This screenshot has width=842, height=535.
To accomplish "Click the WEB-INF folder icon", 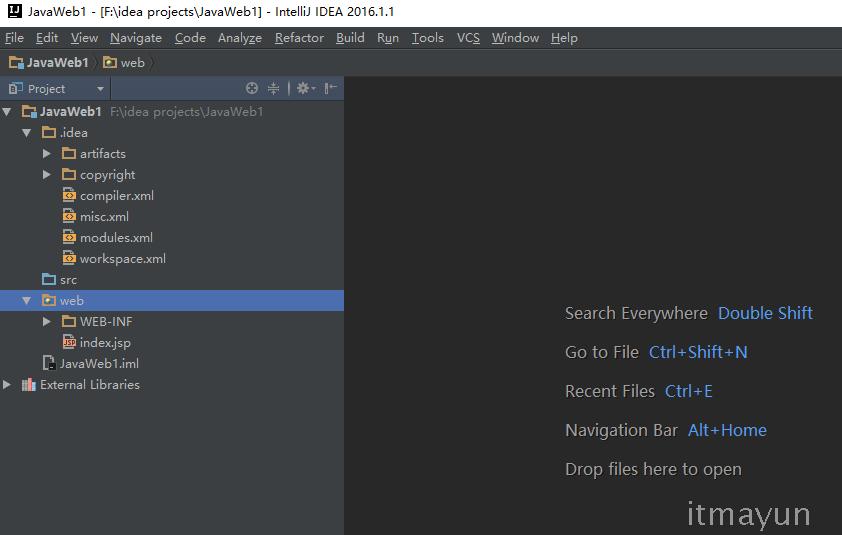I will 69,321.
